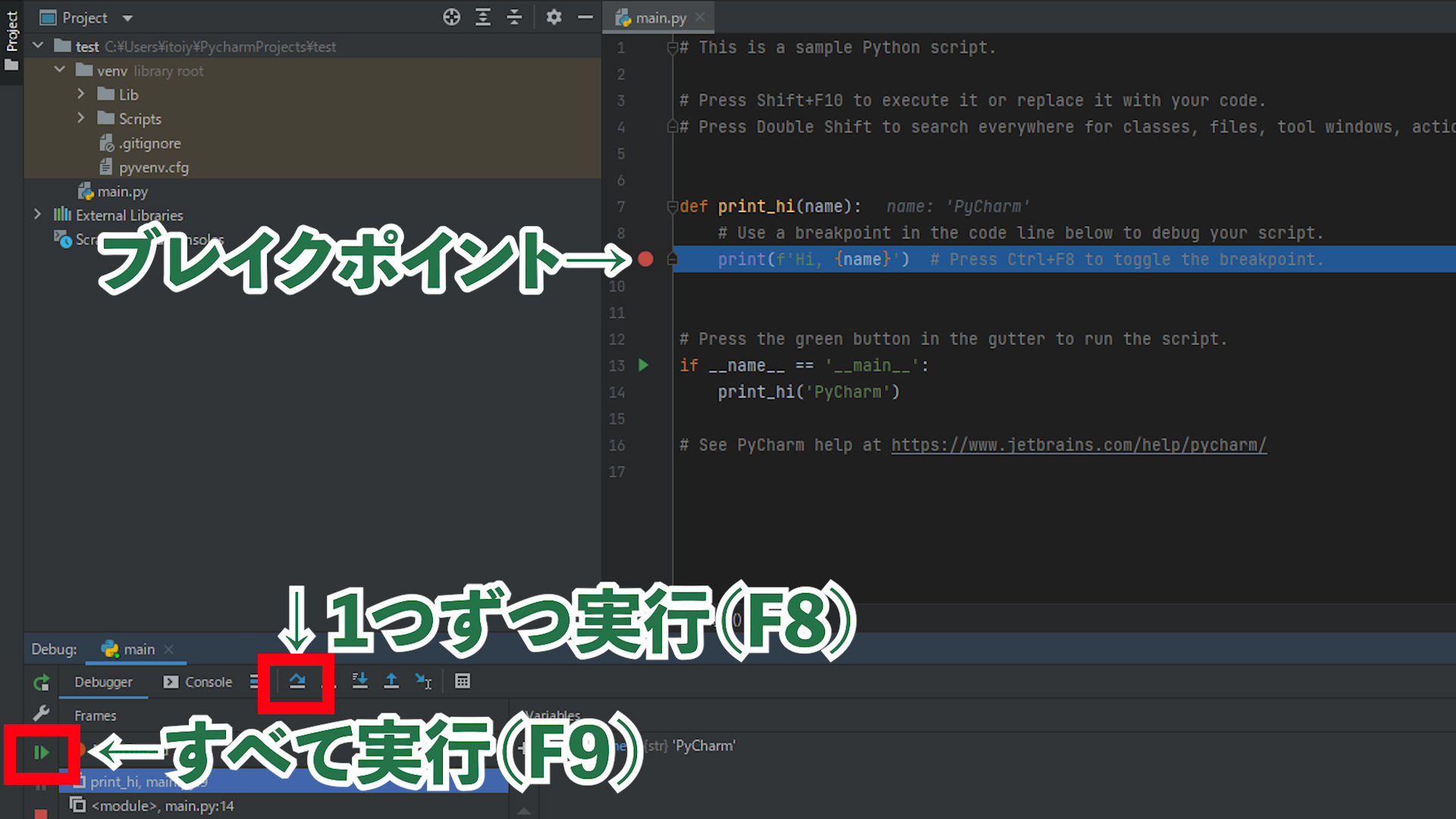Open debugger settings wrench icon

coord(41,714)
